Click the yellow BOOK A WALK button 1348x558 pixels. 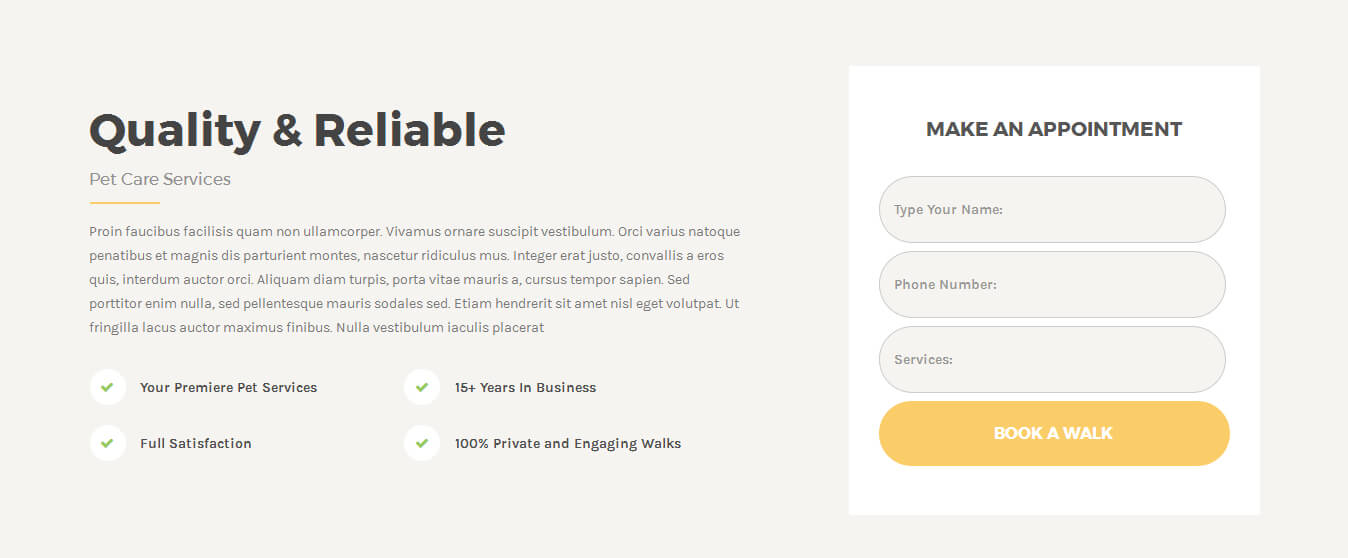(x=1054, y=433)
